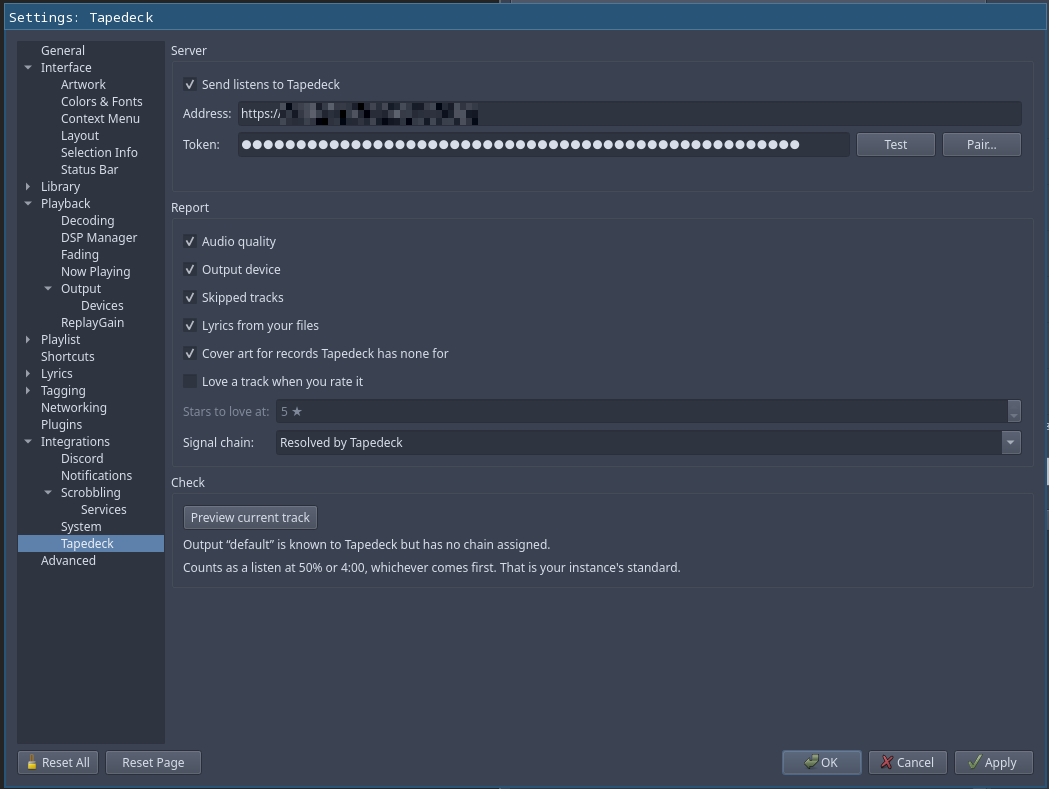Click Preview current track button

click(x=250, y=517)
